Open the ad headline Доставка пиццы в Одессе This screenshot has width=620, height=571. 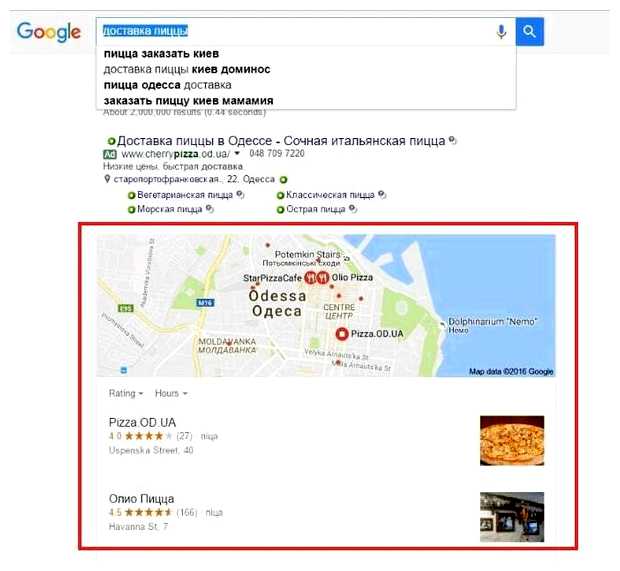point(281,141)
